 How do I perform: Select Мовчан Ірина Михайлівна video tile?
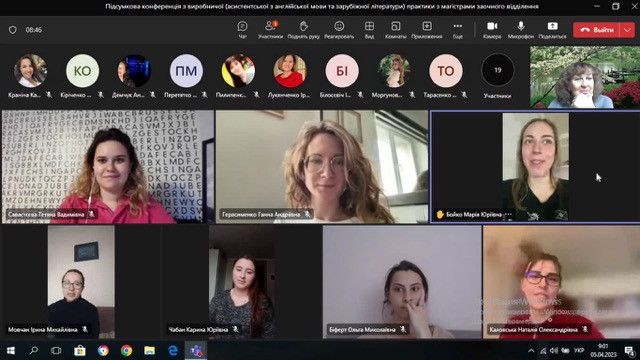(x=81, y=282)
